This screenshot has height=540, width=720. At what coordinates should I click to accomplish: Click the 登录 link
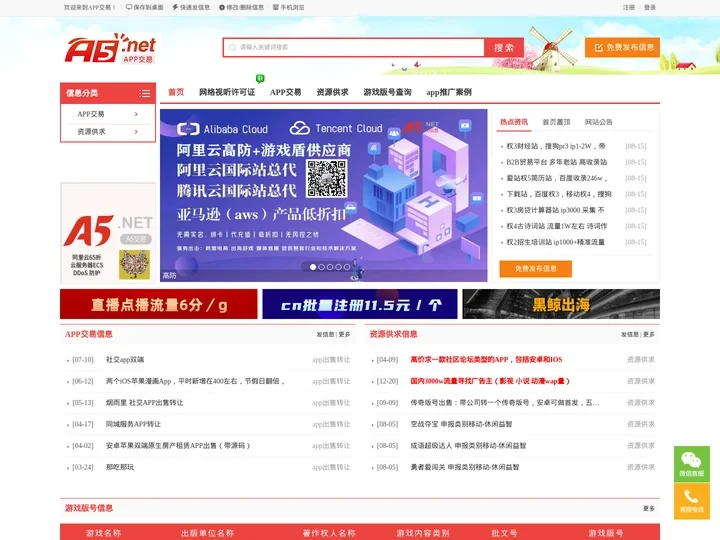[x=650, y=7]
